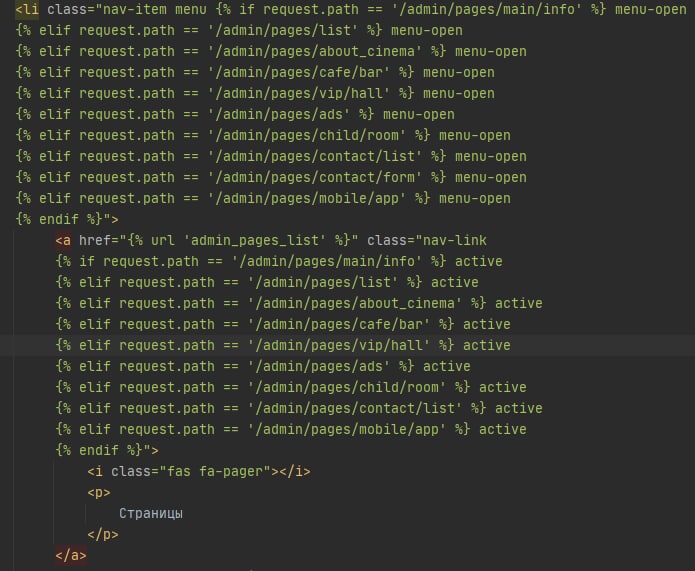Screen dimensions: 695x571
Task: Click '/admin/pages/child/room' in active line
Action: 347,387
